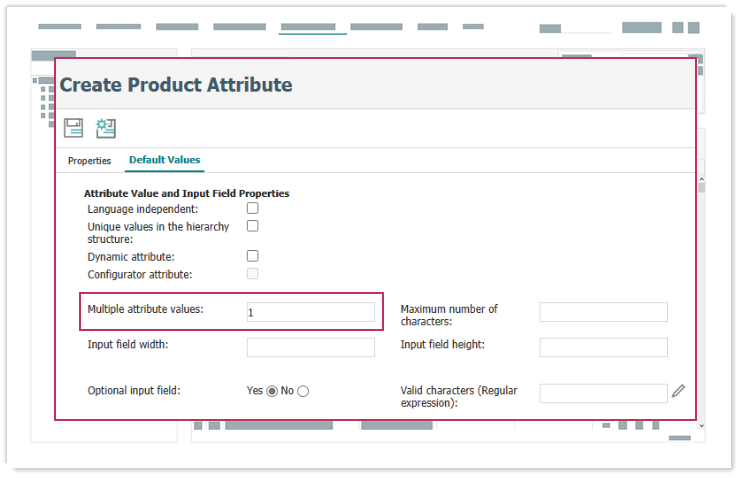The image size is (741, 478).
Task: Open the Default Values tab
Action: pyautogui.click(x=164, y=160)
